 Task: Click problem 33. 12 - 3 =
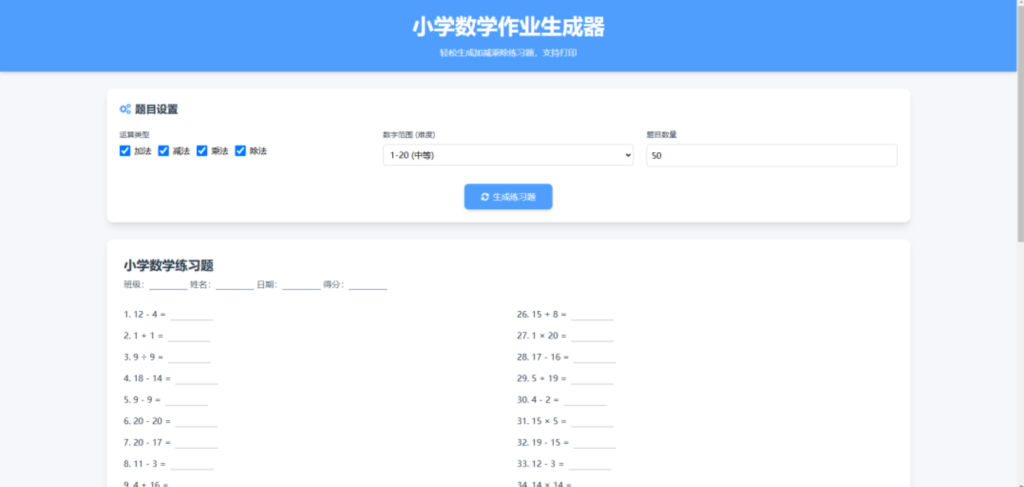tap(541, 463)
